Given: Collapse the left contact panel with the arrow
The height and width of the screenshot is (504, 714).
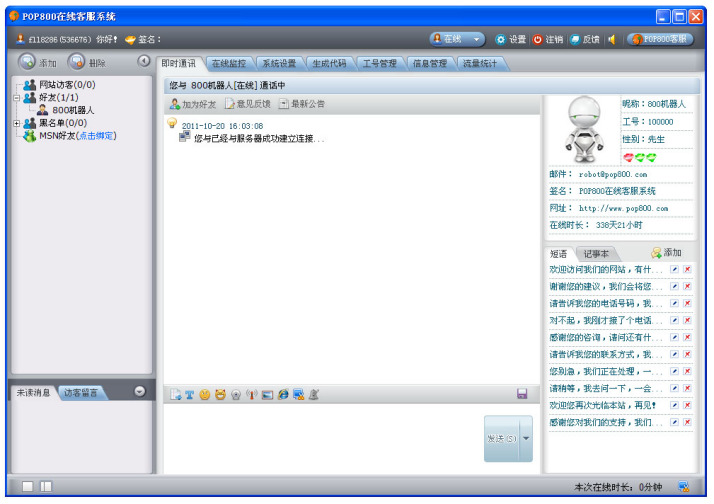Looking at the screenshot, I should (x=144, y=61).
